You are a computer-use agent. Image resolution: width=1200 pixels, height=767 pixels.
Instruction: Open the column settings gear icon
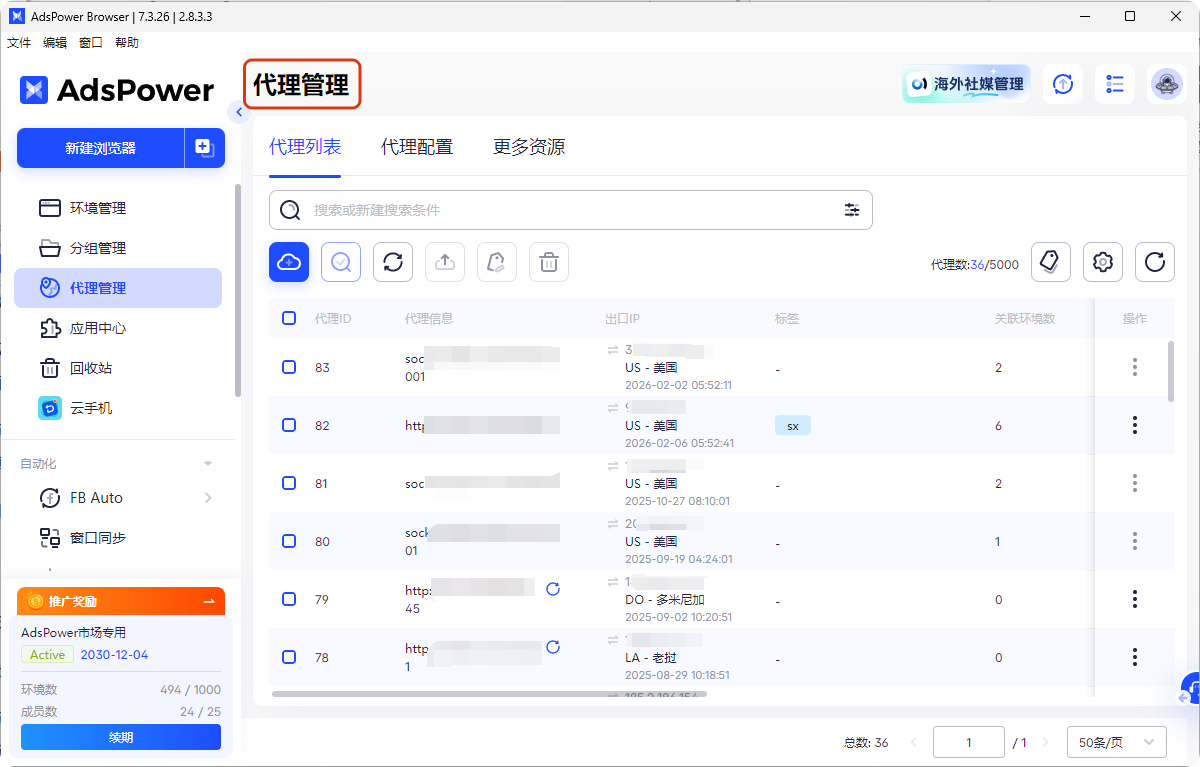[x=1103, y=261]
